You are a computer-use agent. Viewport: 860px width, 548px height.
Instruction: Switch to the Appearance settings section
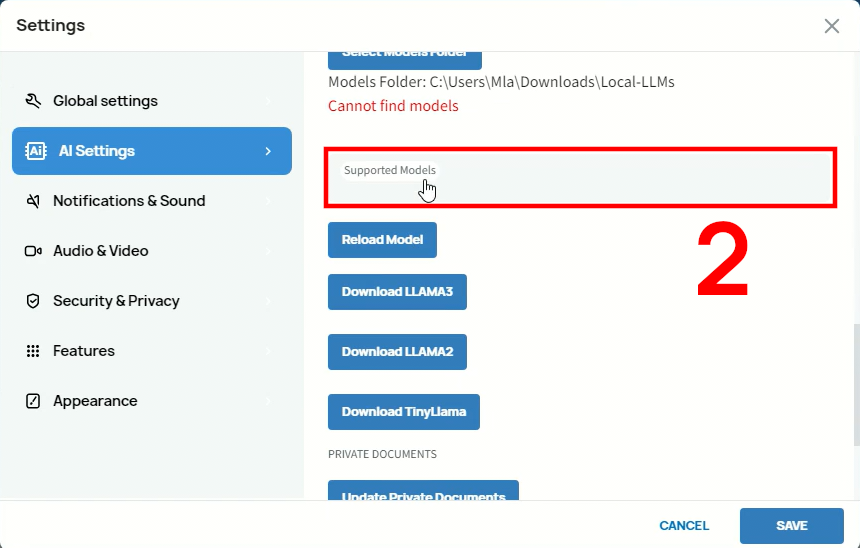[x=95, y=401]
